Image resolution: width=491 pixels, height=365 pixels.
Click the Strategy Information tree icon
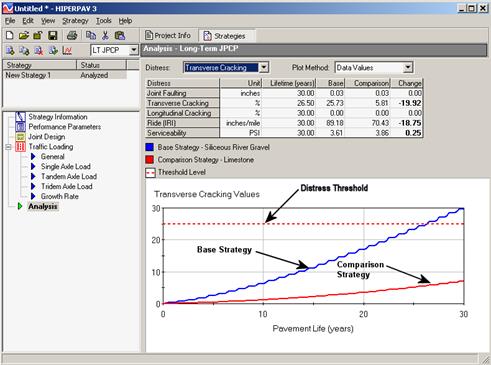(20, 117)
